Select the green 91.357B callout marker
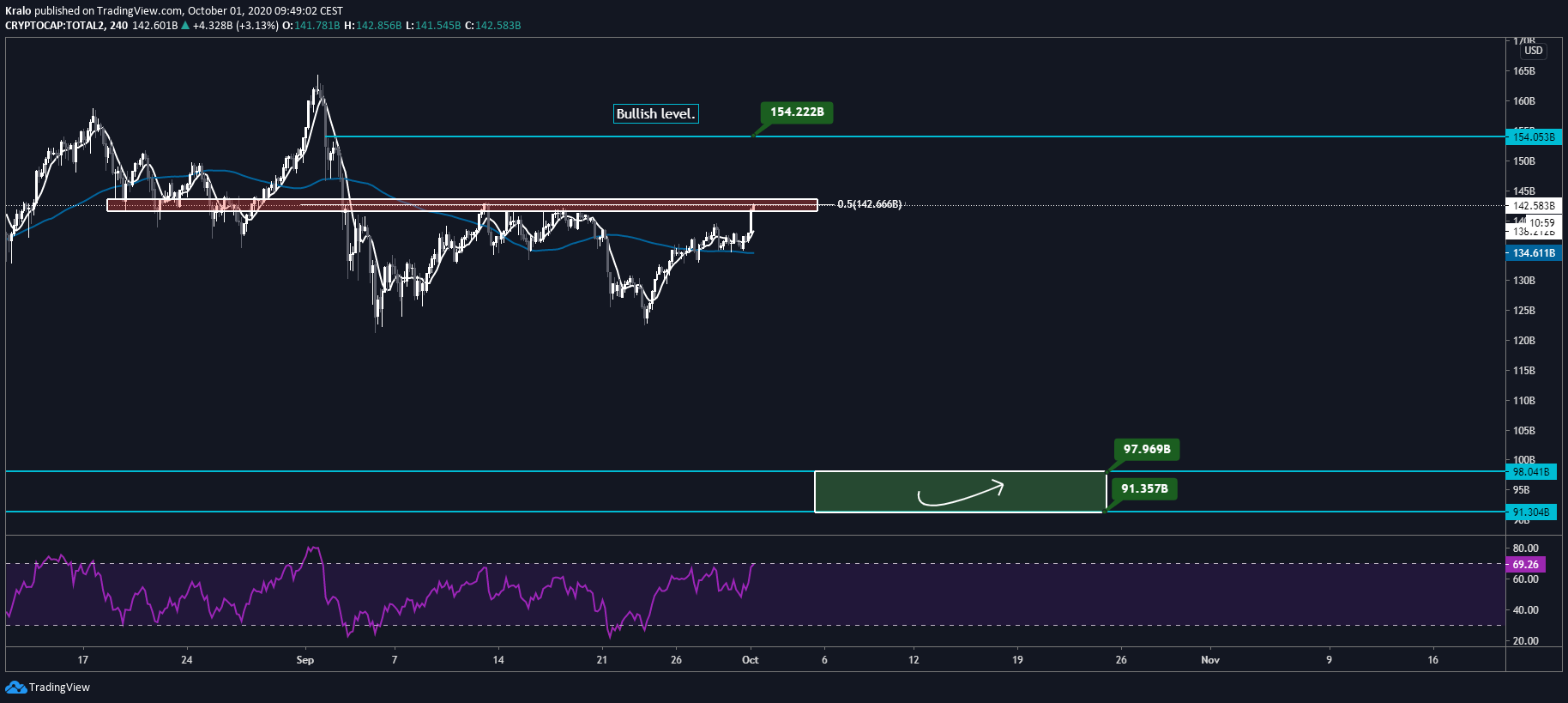1568x703 pixels. pos(1144,488)
